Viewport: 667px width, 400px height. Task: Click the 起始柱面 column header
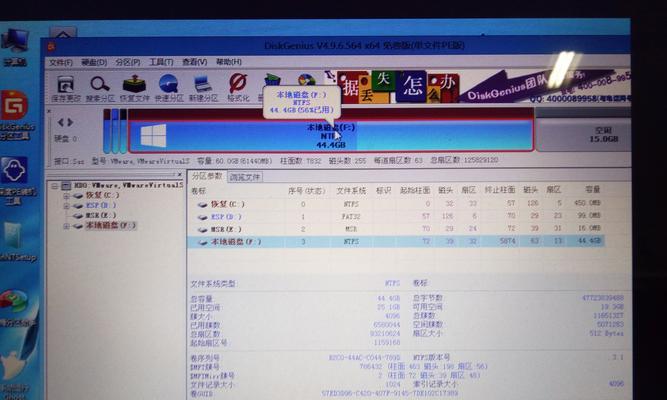click(x=415, y=190)
